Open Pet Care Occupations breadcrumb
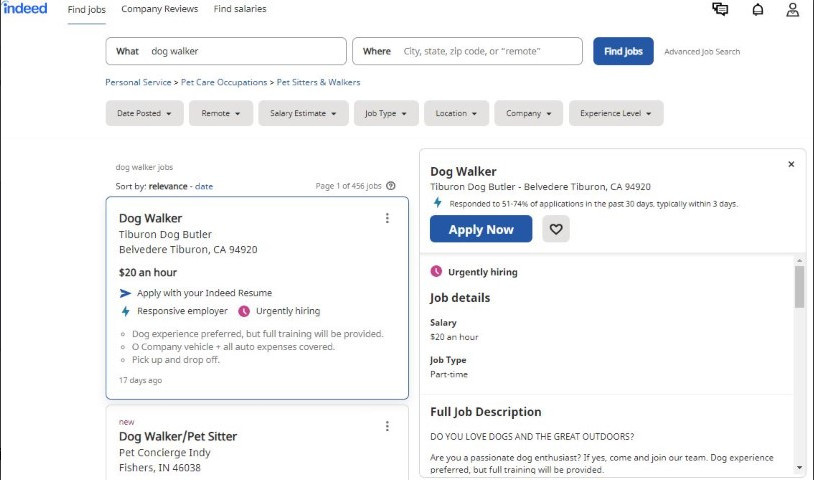Screen dimensions: 814x480 point(224,82)
